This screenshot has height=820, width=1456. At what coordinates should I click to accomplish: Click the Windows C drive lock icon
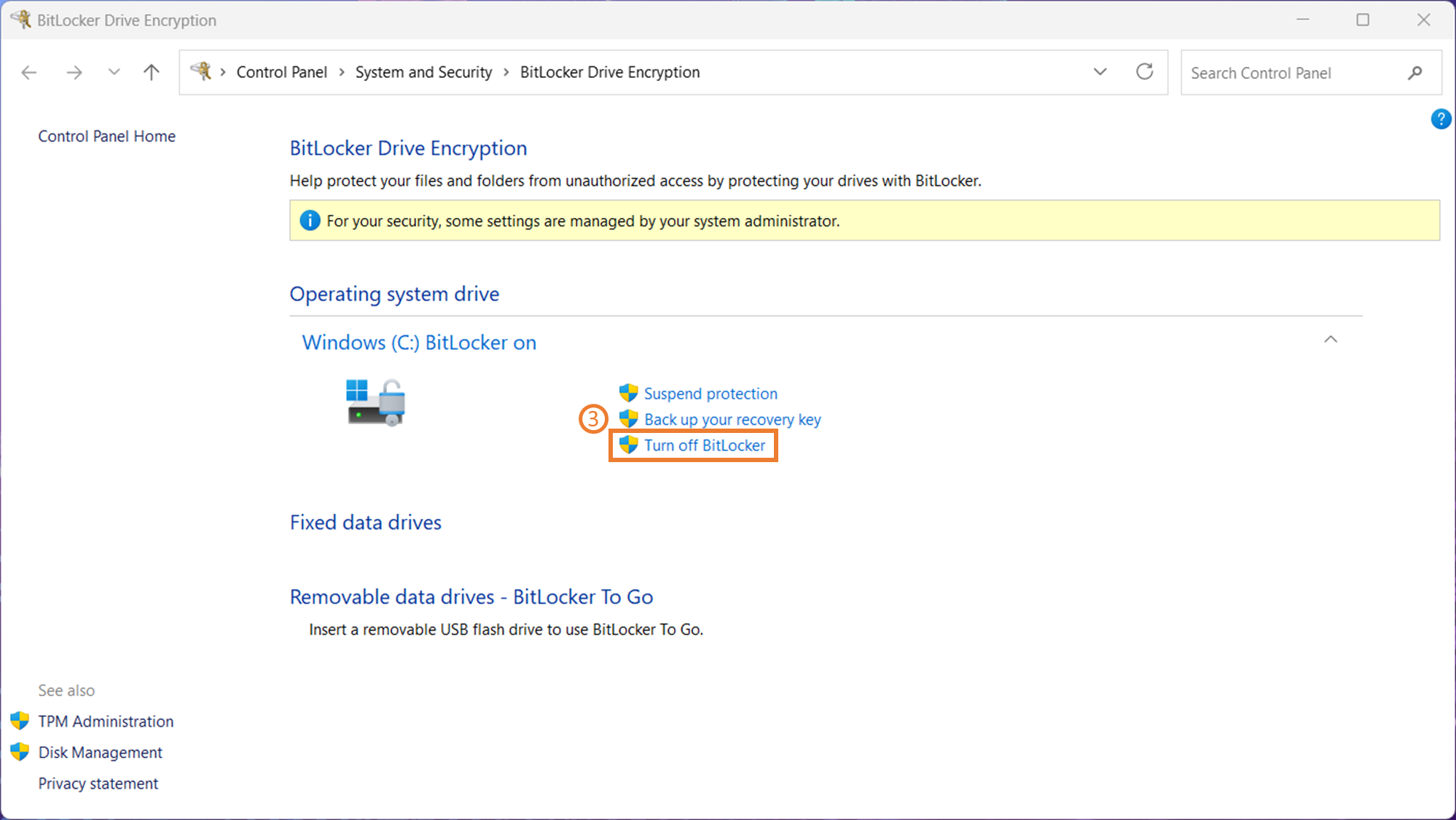pyautogui.click(x=376, y=402)
